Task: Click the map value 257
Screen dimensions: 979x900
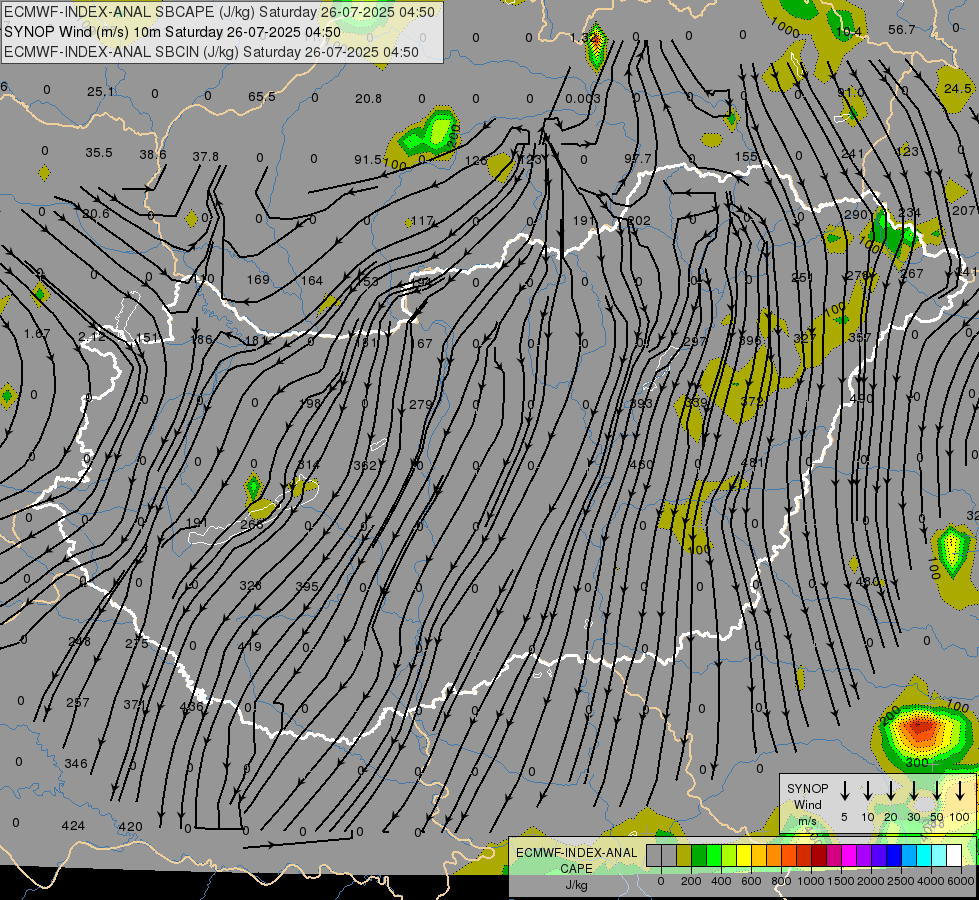Action: 78,702
